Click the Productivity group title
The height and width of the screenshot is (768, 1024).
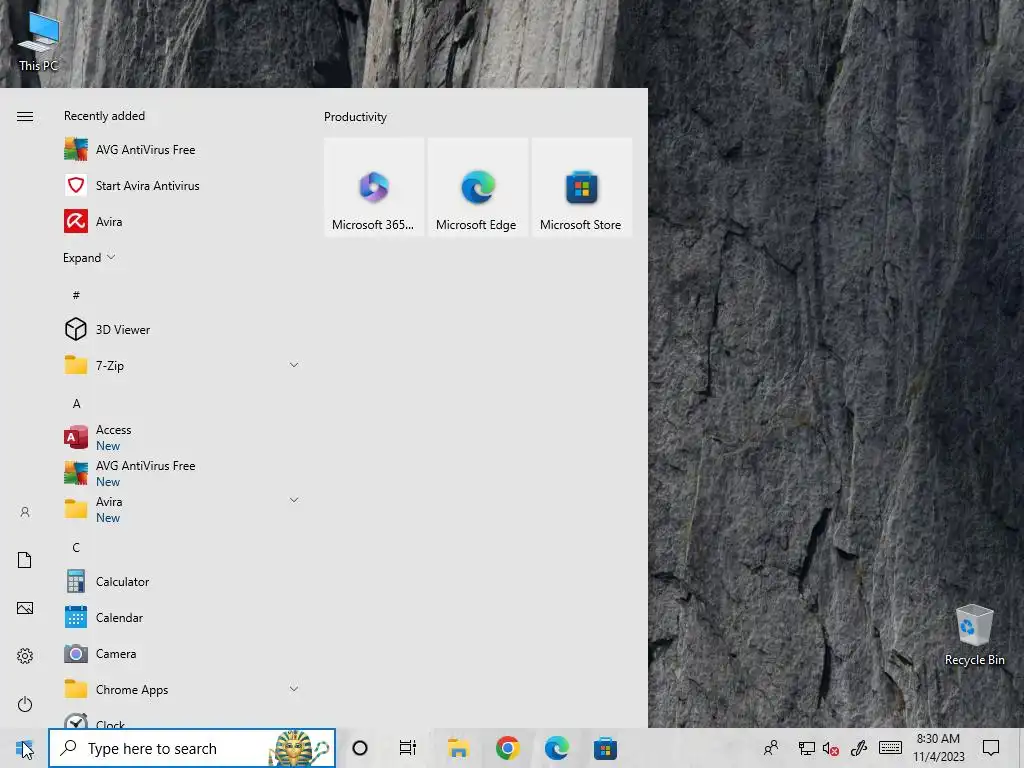click(355, 117)
